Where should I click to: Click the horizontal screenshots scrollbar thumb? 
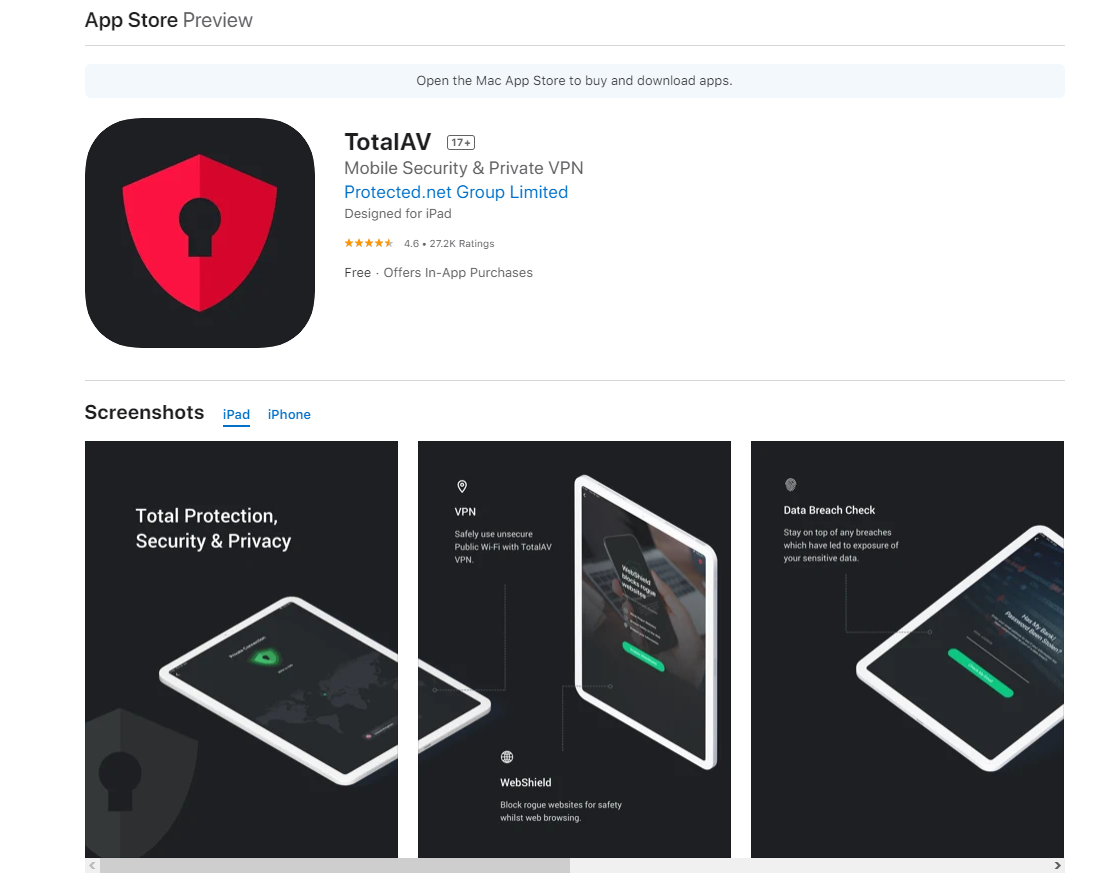(x=334, y=865)
